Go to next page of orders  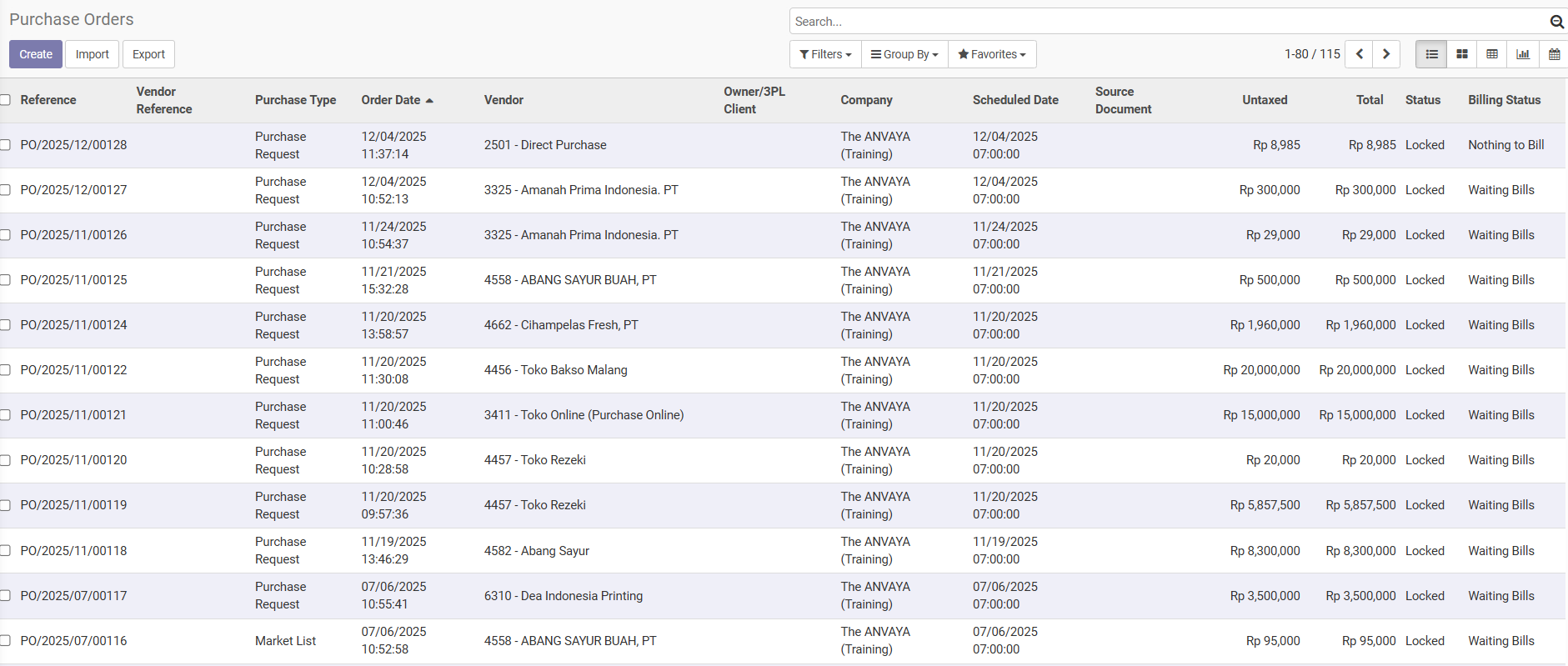[1386, 54]
